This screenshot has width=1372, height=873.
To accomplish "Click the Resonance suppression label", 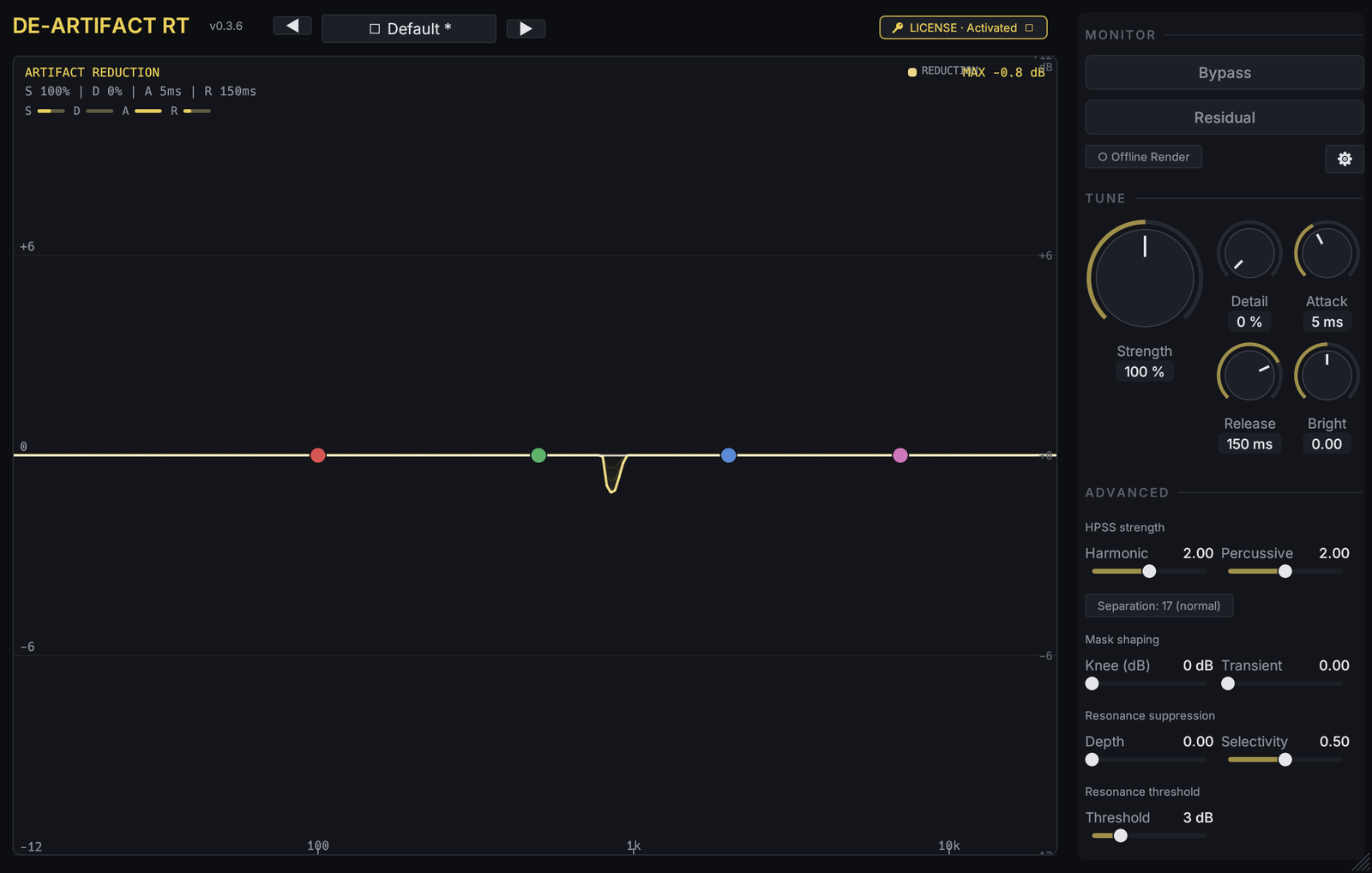I will 1150,716.
